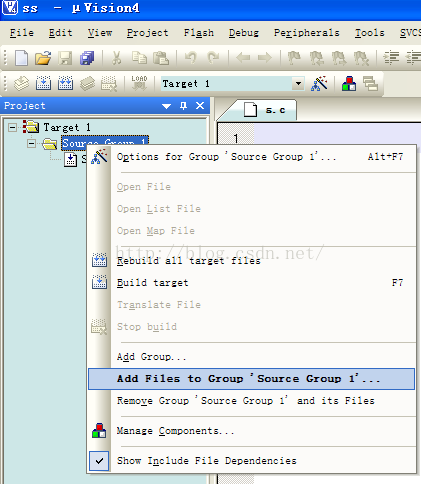The height and width of the screenshot is (484, 421).
Task: Click the source file icon in project tree
Action: pyautogui.click(x=71, y=160)
